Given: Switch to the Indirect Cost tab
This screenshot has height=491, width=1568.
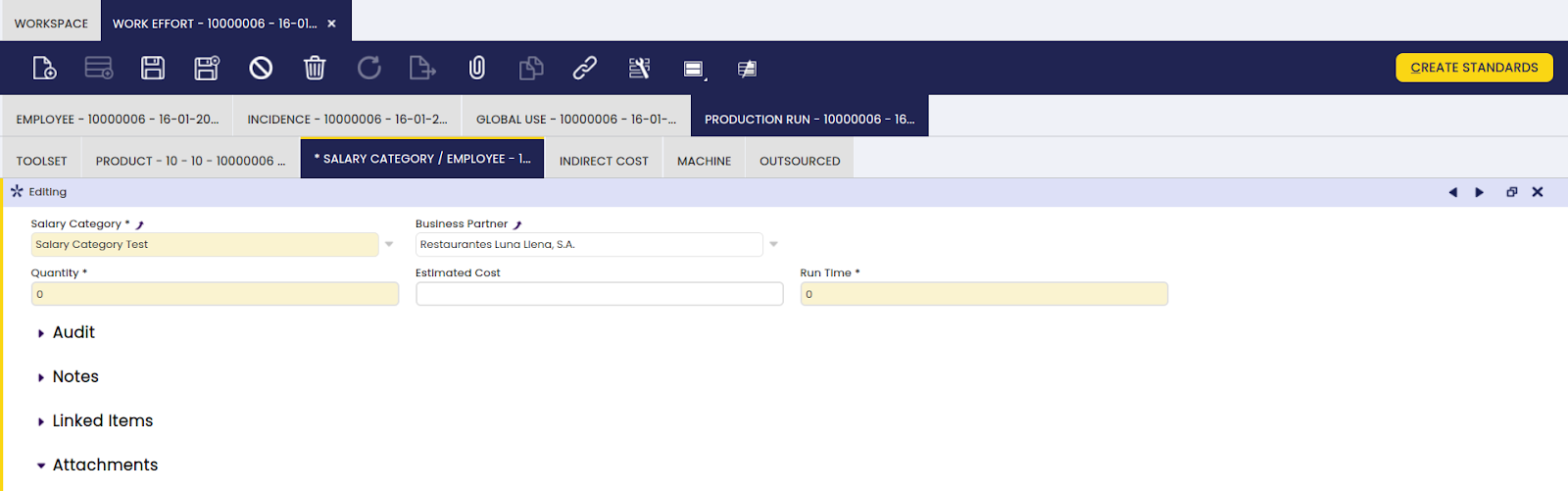Looking at the screenshot, I should point(604,161).
